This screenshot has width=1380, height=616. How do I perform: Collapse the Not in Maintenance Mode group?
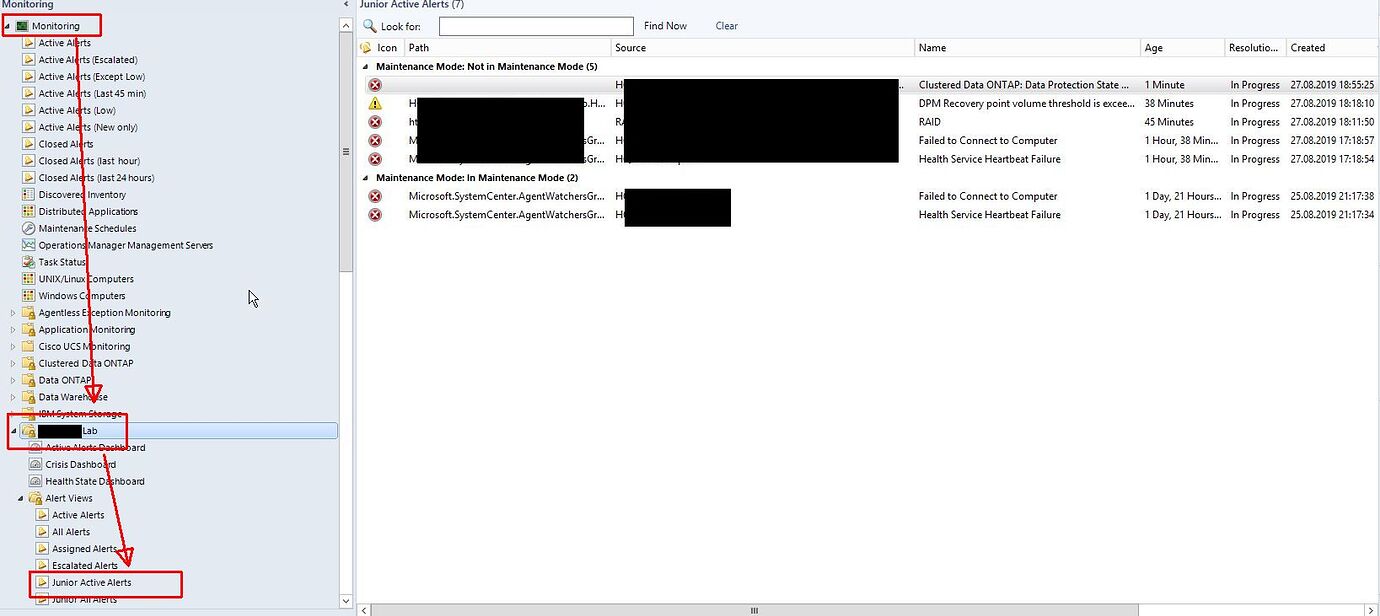point(365,66)
